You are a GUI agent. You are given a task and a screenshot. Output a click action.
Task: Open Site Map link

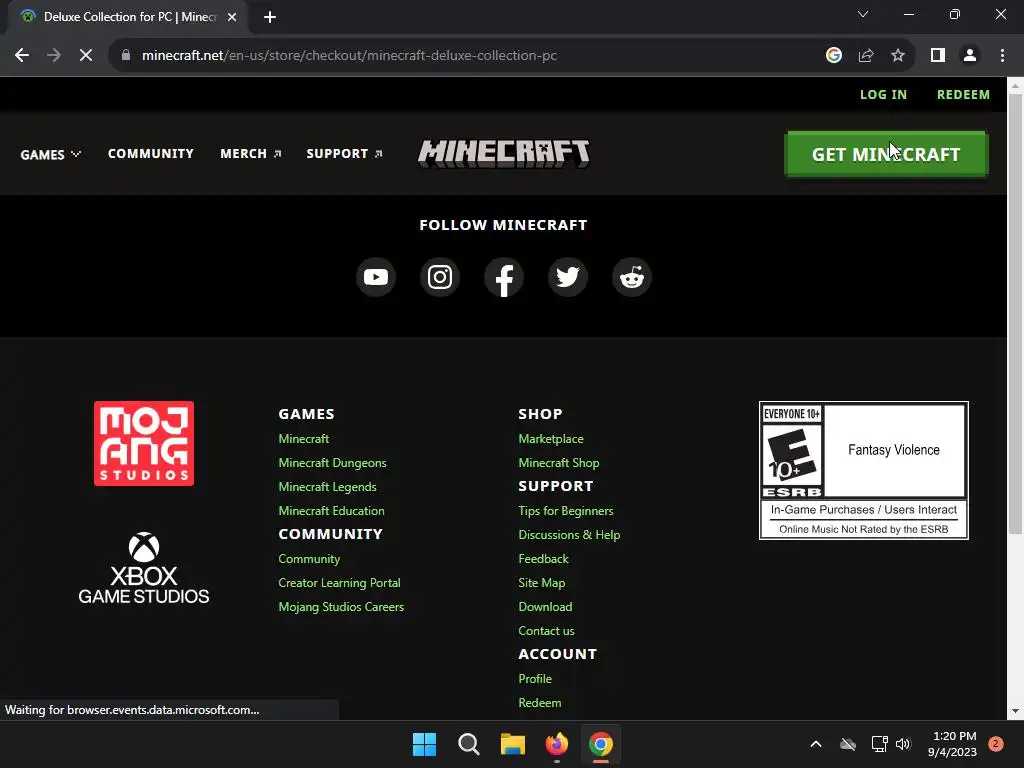coord(541,583)
